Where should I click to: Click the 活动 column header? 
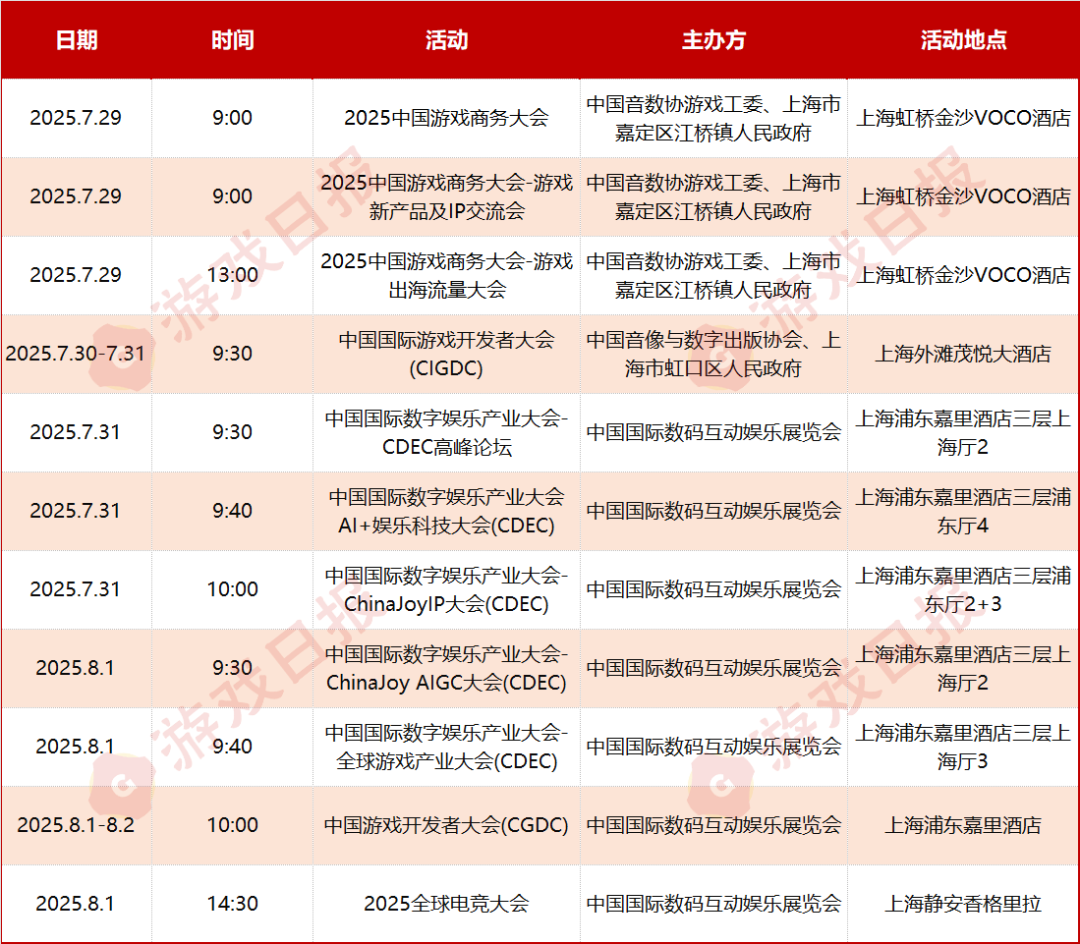(446, 40)
